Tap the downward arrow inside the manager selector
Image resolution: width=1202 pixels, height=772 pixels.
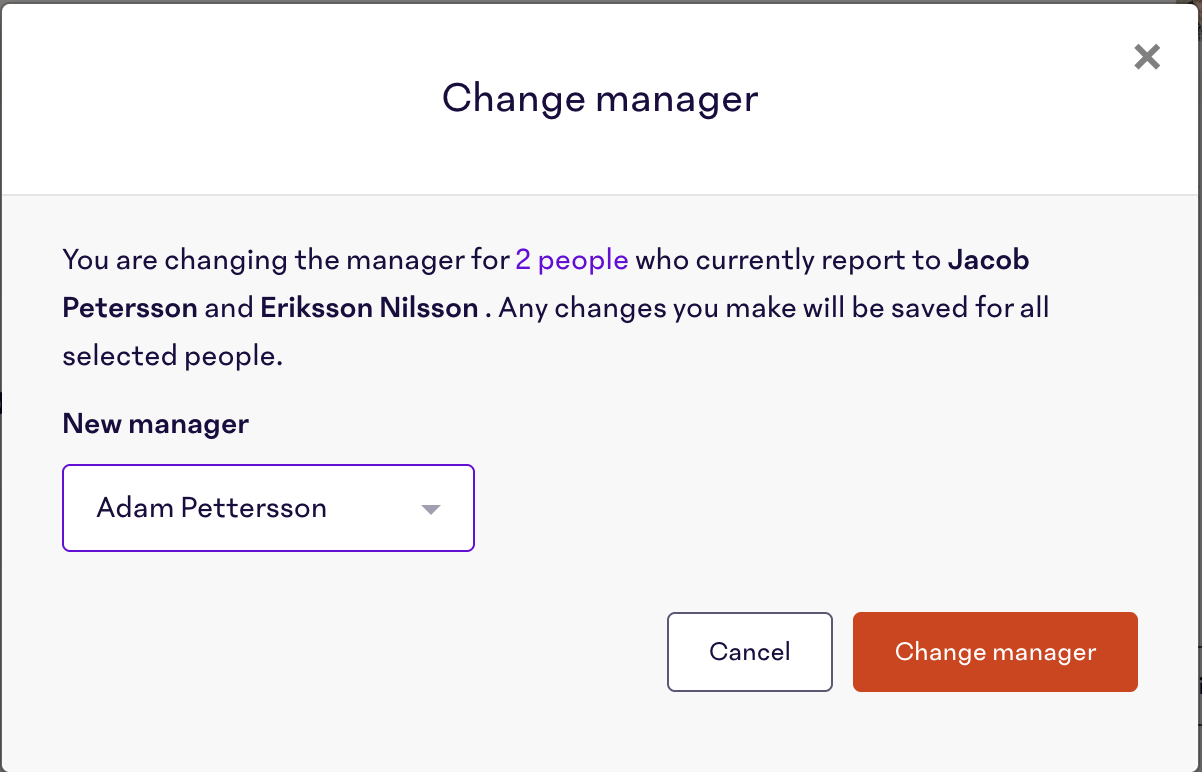[x=430, y=508]
